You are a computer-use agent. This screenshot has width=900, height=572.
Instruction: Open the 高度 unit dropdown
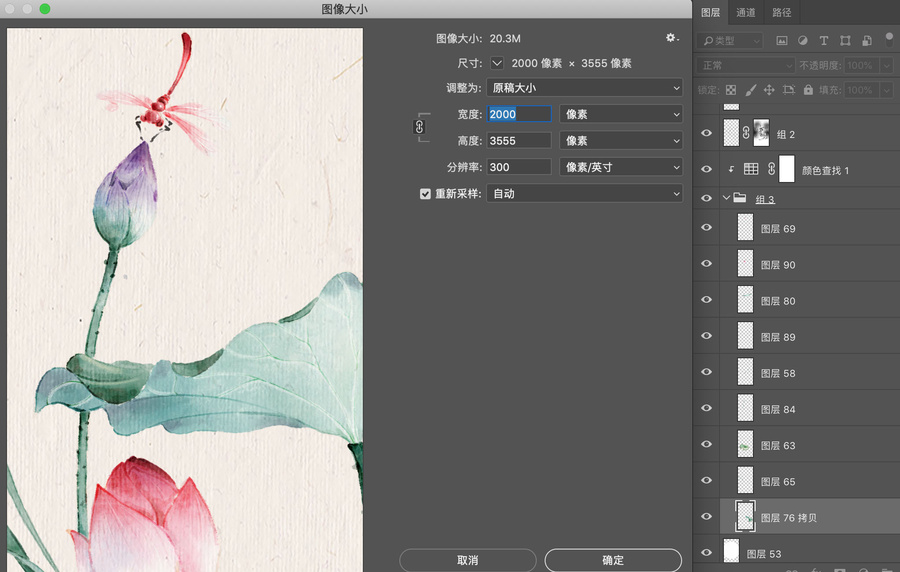coord(621,141)
